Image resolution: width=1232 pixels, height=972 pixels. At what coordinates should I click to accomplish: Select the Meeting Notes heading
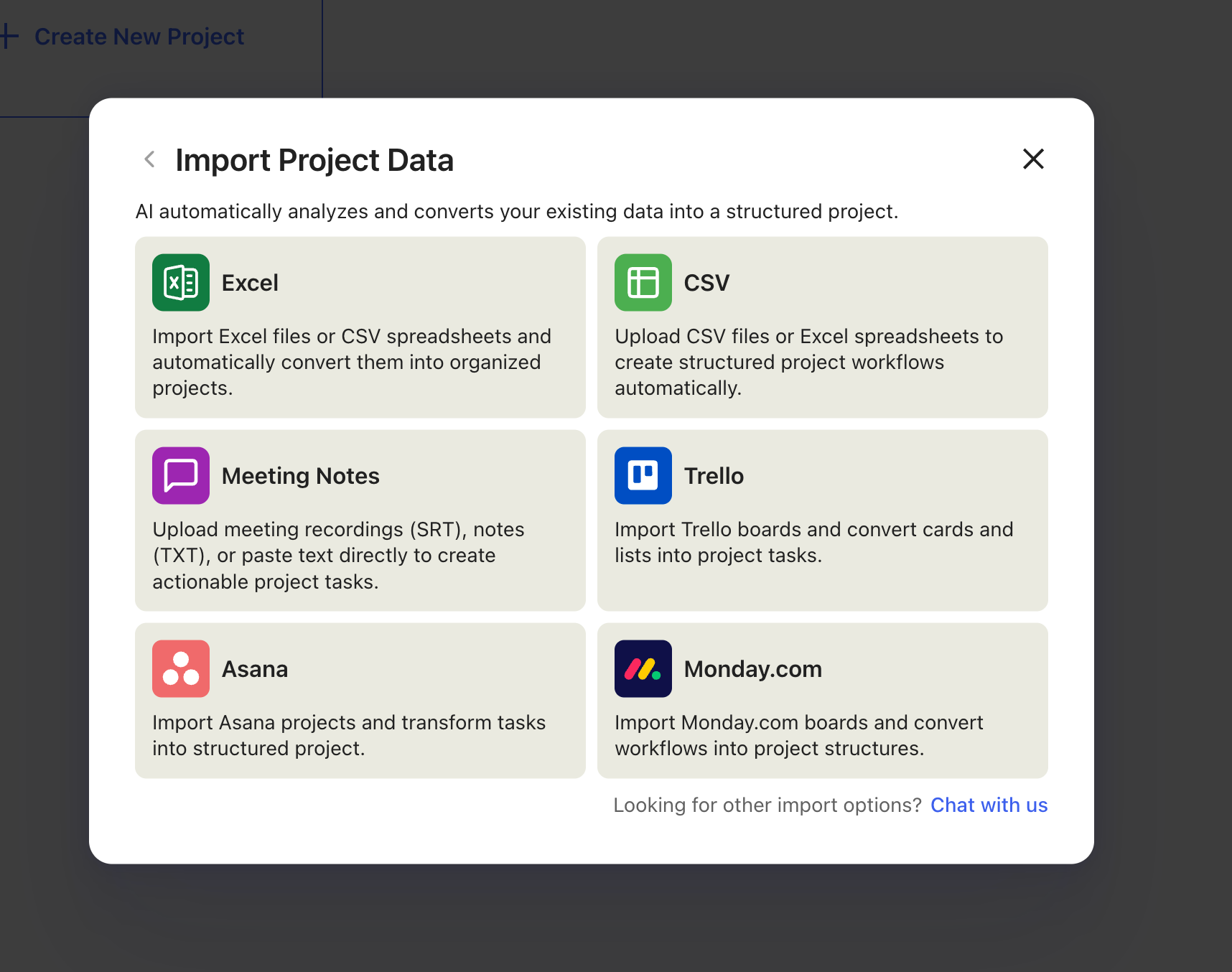[300, 476]
